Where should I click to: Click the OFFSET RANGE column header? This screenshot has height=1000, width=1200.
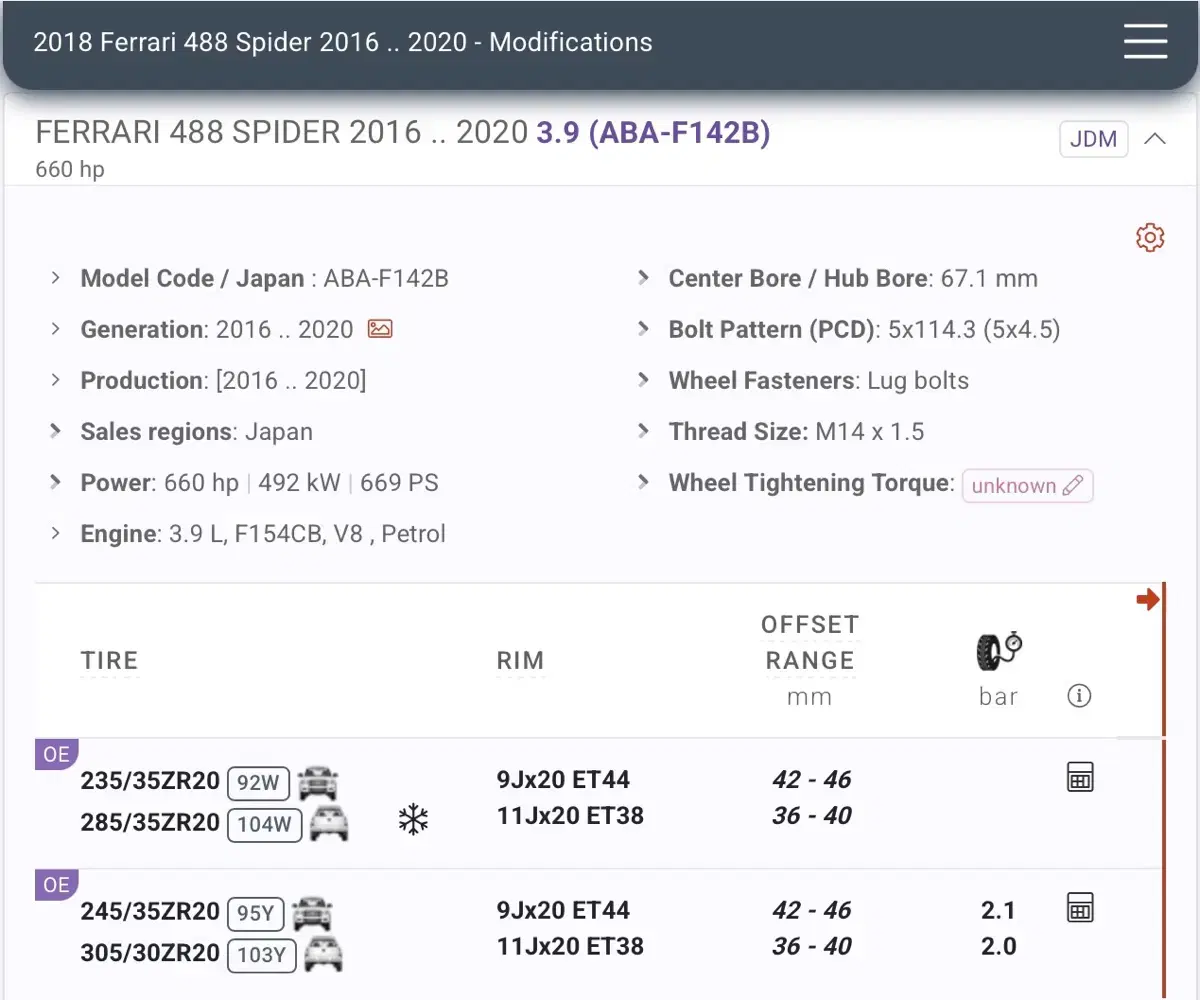point(810,642)
